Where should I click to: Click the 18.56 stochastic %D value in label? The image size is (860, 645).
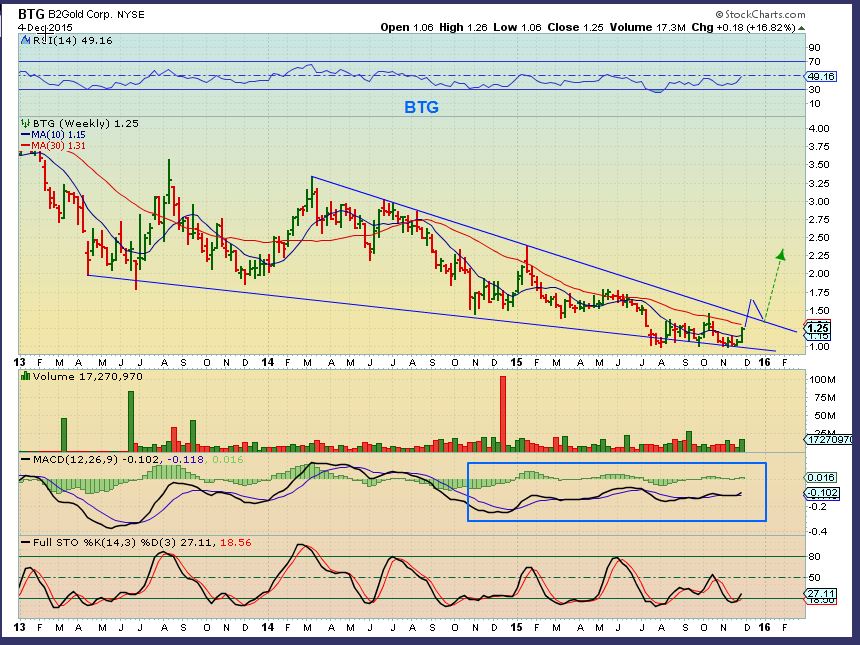tap(236, 542)
